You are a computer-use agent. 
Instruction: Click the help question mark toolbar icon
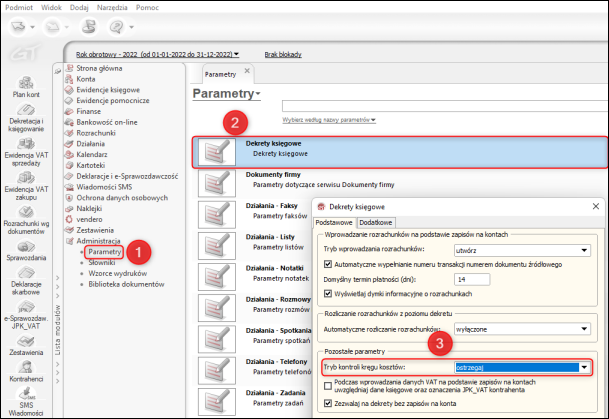116,27
